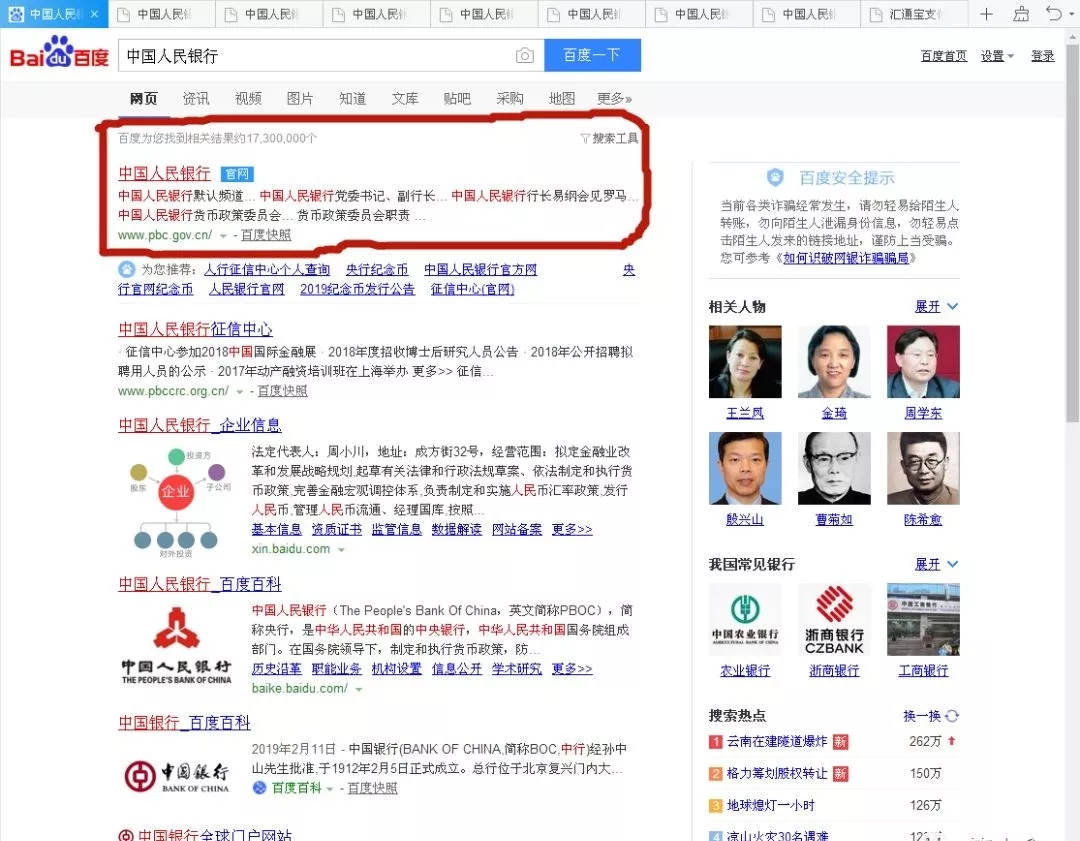Click 陈希愈 portrait thumbnail
The height and width of the screenshot is (841, 1080).
pos(924,468)
